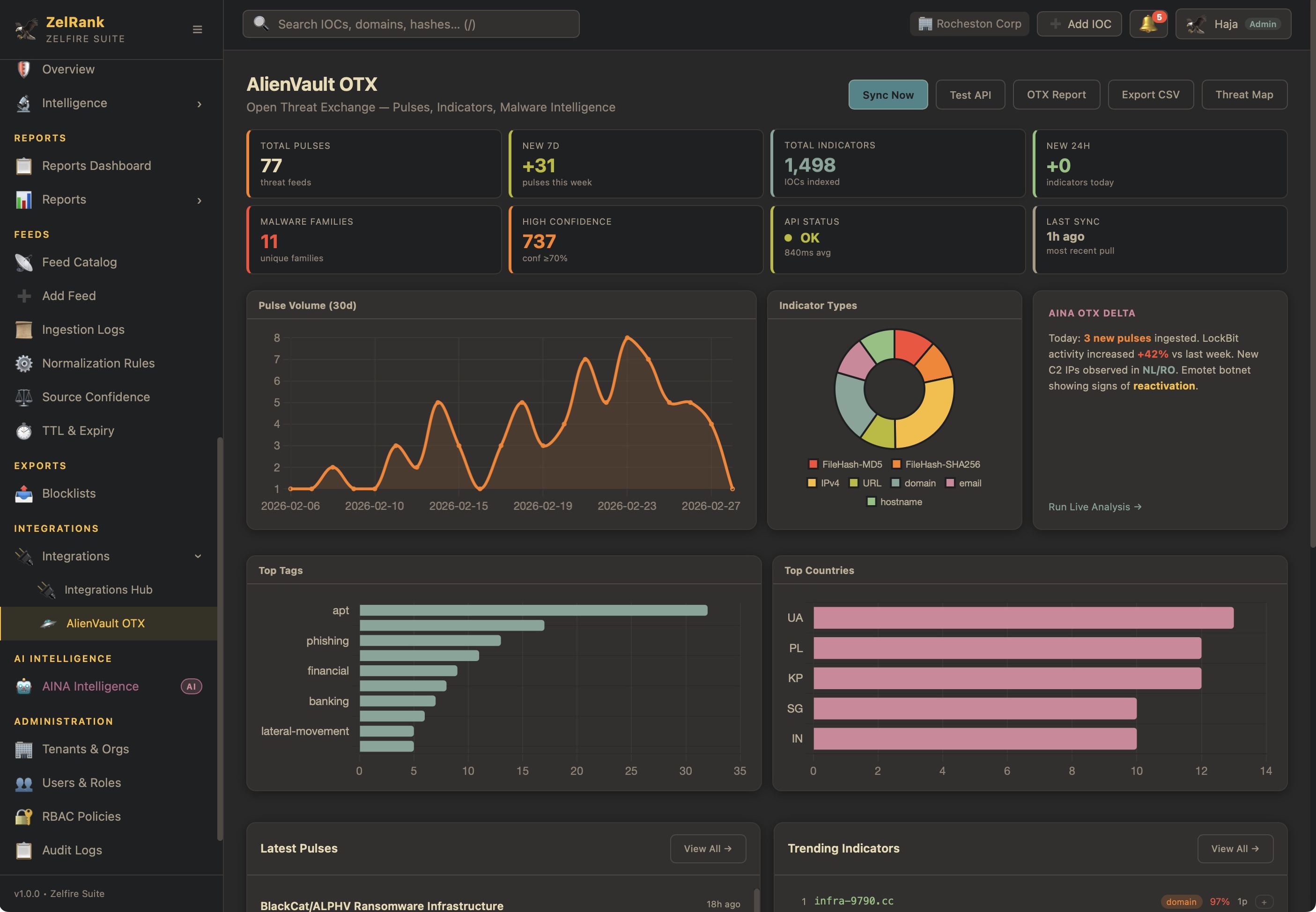1316x912 pixels.
Task: Click the TTL & Expiry stopwatch icon
Action: [x=23, y=431]
